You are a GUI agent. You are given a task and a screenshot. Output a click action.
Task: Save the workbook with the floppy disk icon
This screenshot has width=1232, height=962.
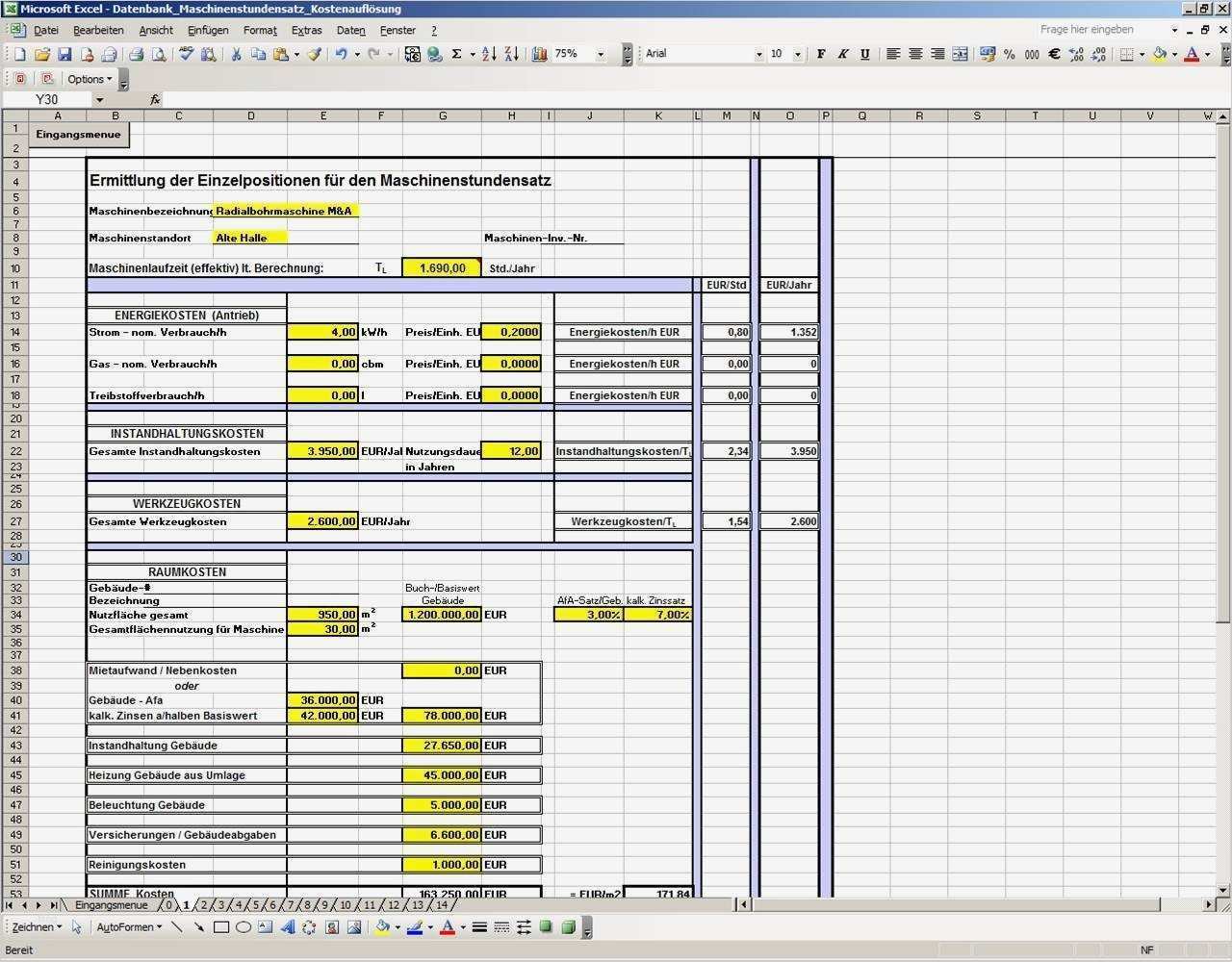(64, 55)
